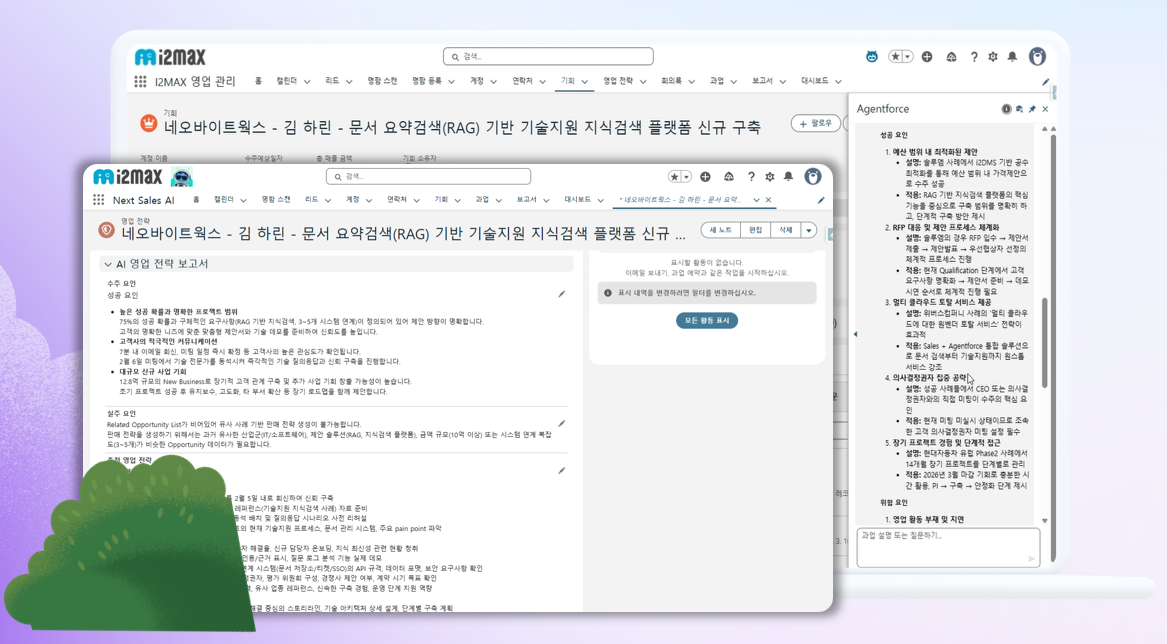Click the 모든 활동 표시 button

tap(706, 320)
